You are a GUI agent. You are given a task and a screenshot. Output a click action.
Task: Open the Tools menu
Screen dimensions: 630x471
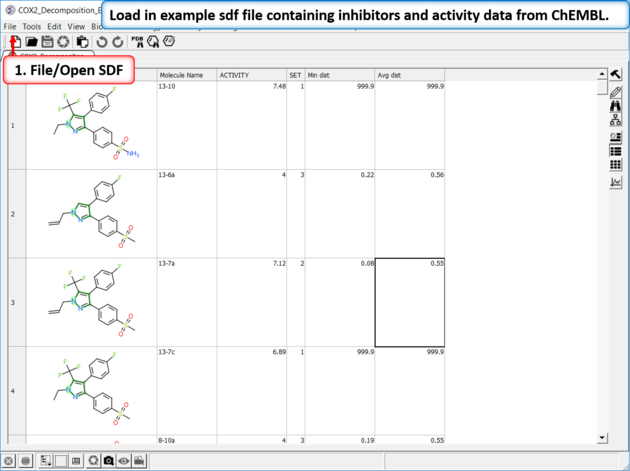(32, 26)
